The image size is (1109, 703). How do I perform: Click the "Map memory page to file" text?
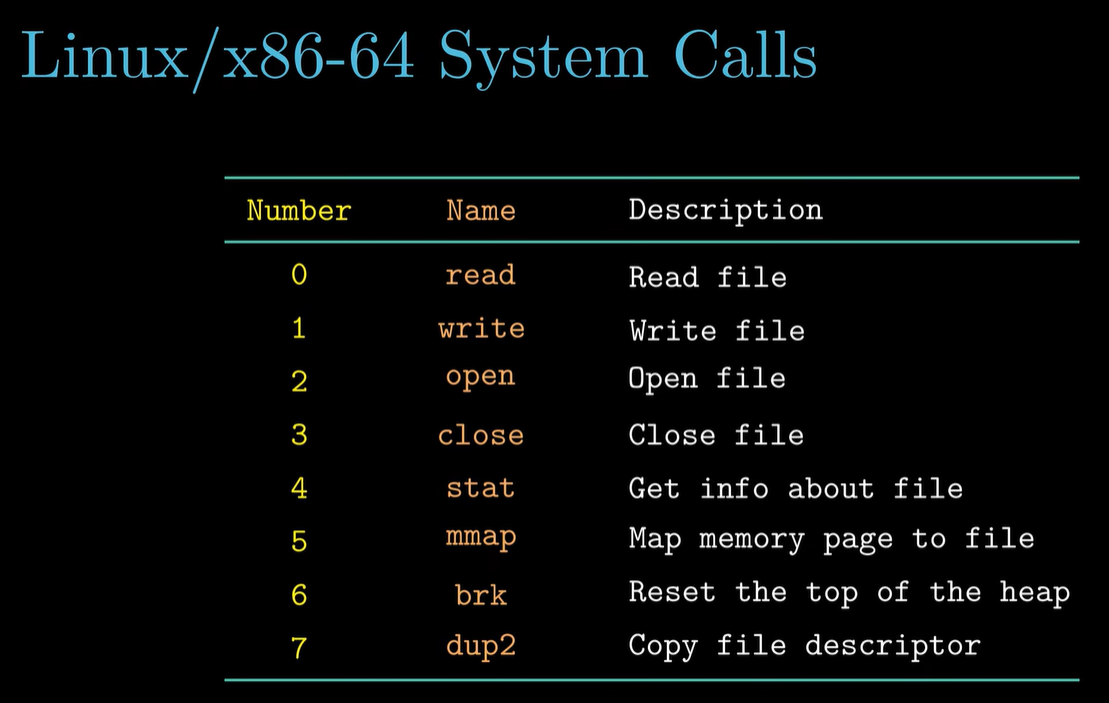[831, 539]
